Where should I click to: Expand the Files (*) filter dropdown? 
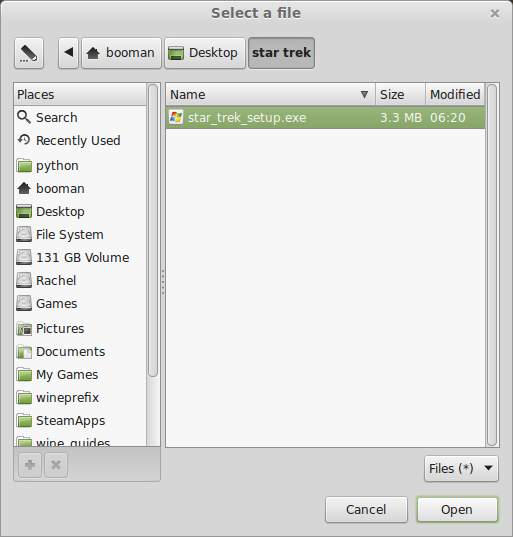click(x=461, y=469)
